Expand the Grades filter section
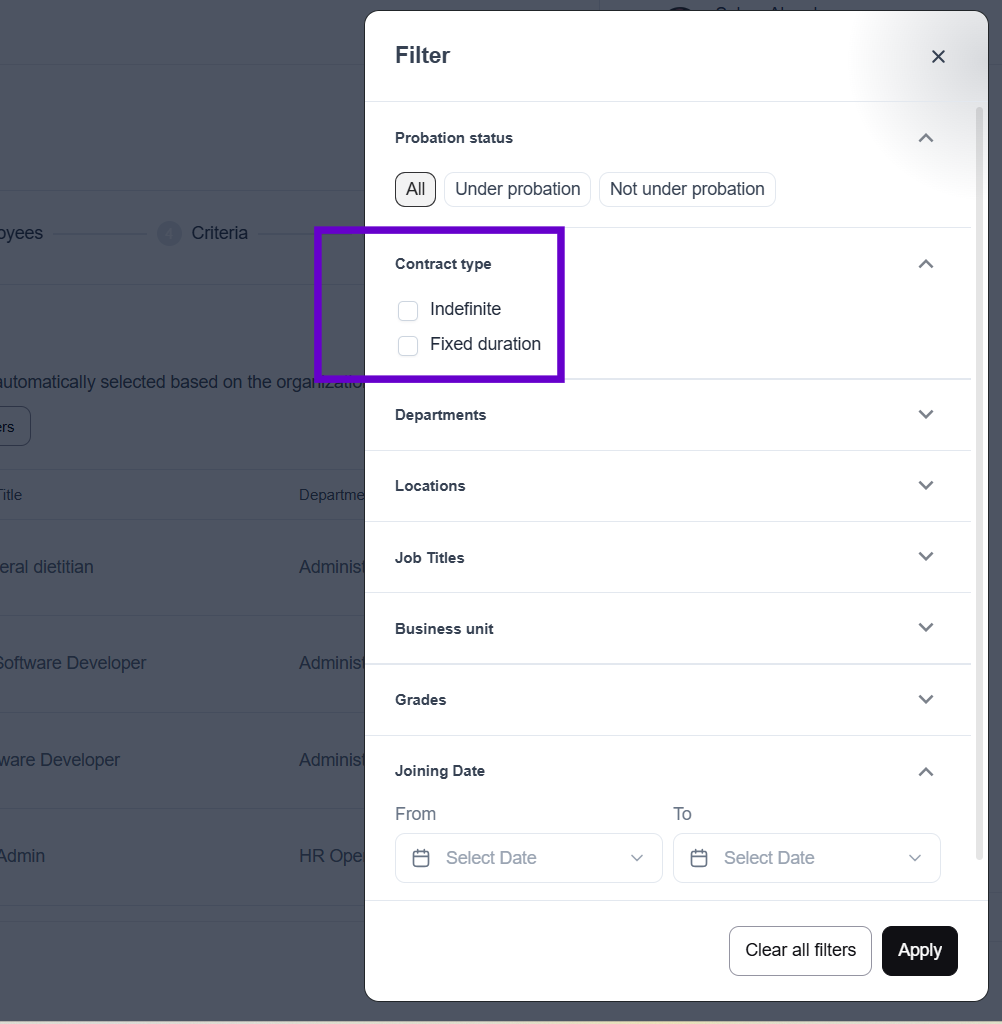This screenshot has width=1002, height=1024. coord(926,699)
